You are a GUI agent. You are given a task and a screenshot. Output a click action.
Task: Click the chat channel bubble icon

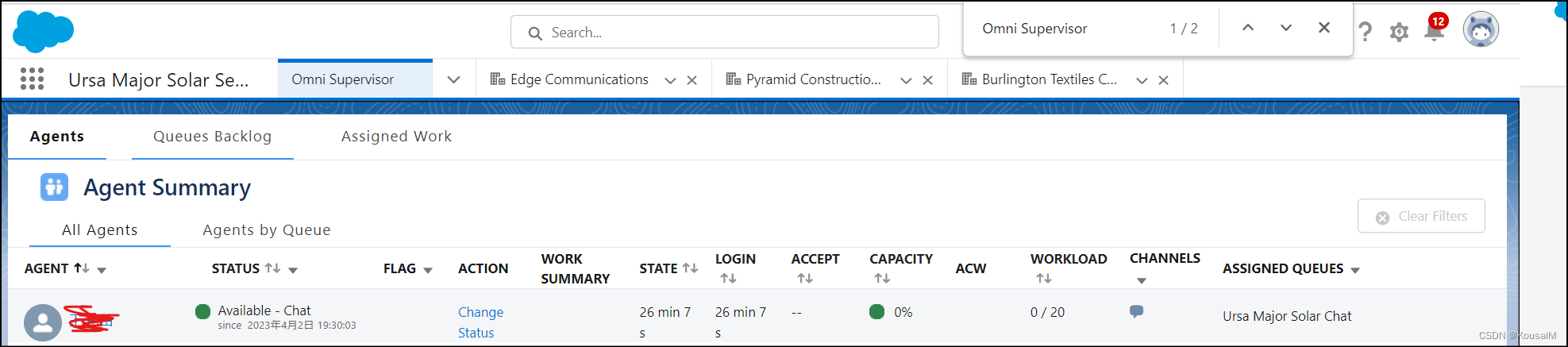coord(1136,311)
